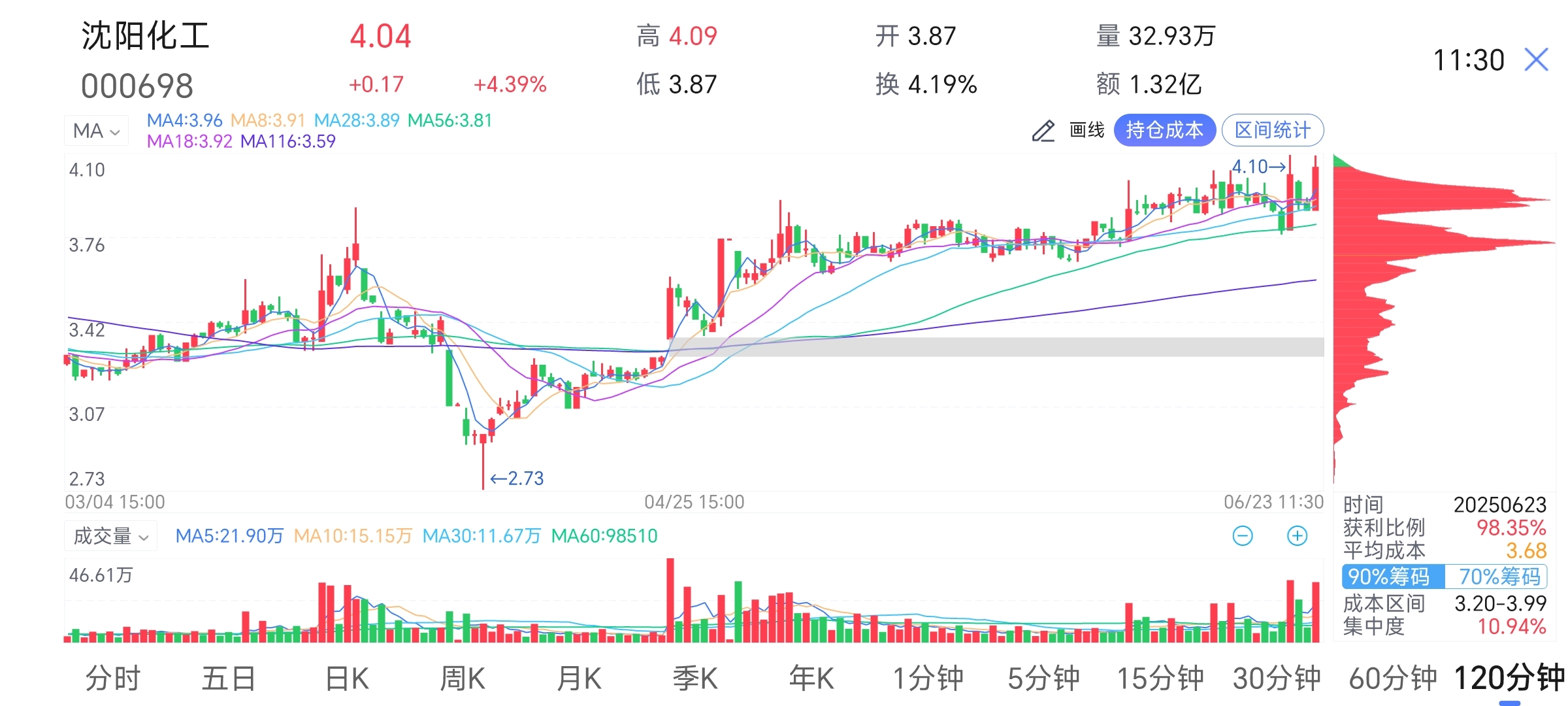Image resolution: width=1568 pixels, height=706 pixels.
Task: Switch to the 季K tab
Action: [x=695, y=679]
